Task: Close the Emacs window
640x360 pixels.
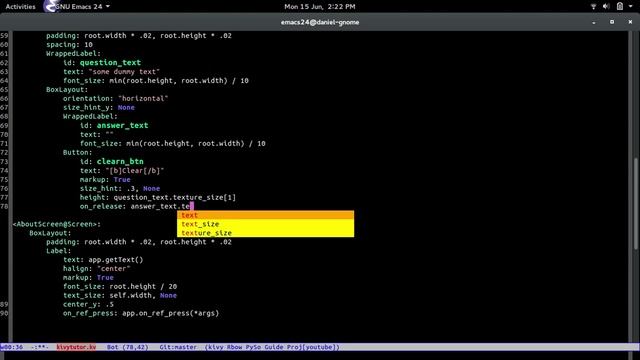Action: point(630,22)
